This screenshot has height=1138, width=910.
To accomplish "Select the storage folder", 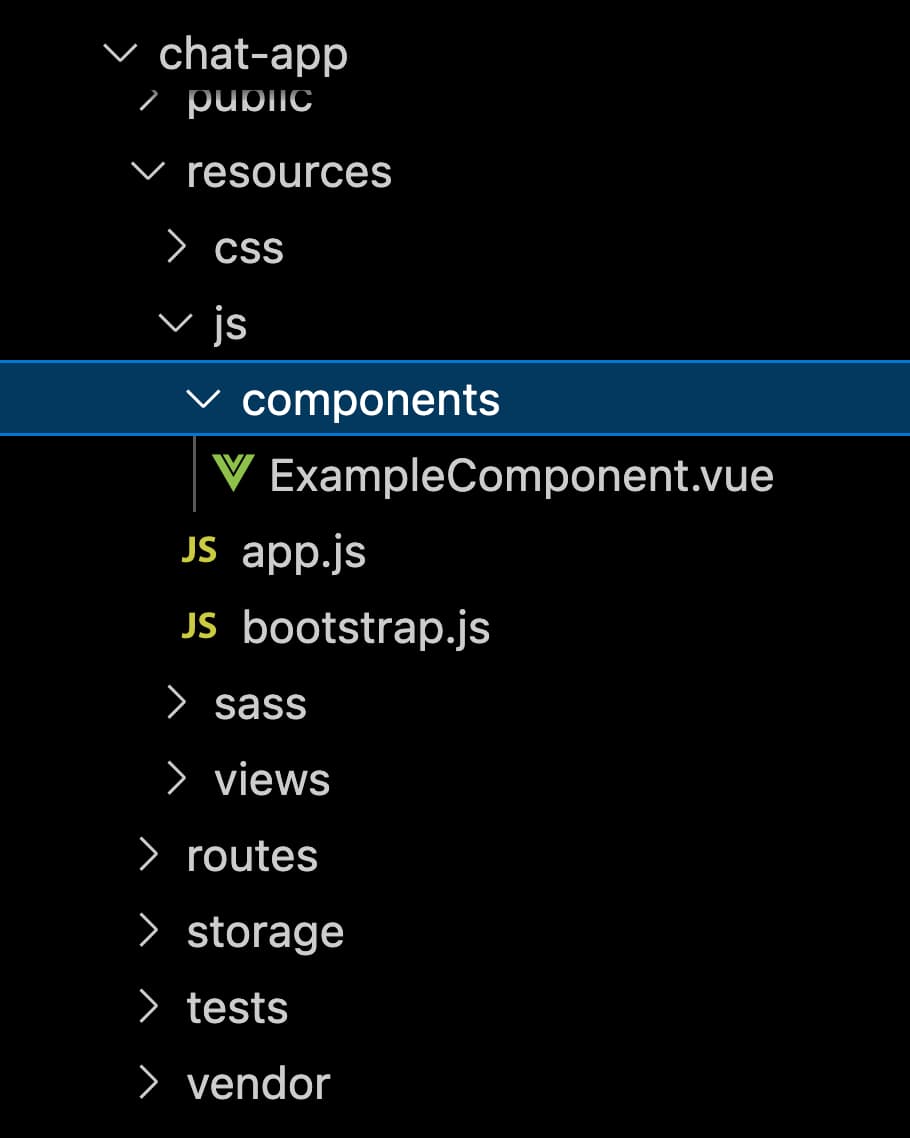I will pos(265,933).
